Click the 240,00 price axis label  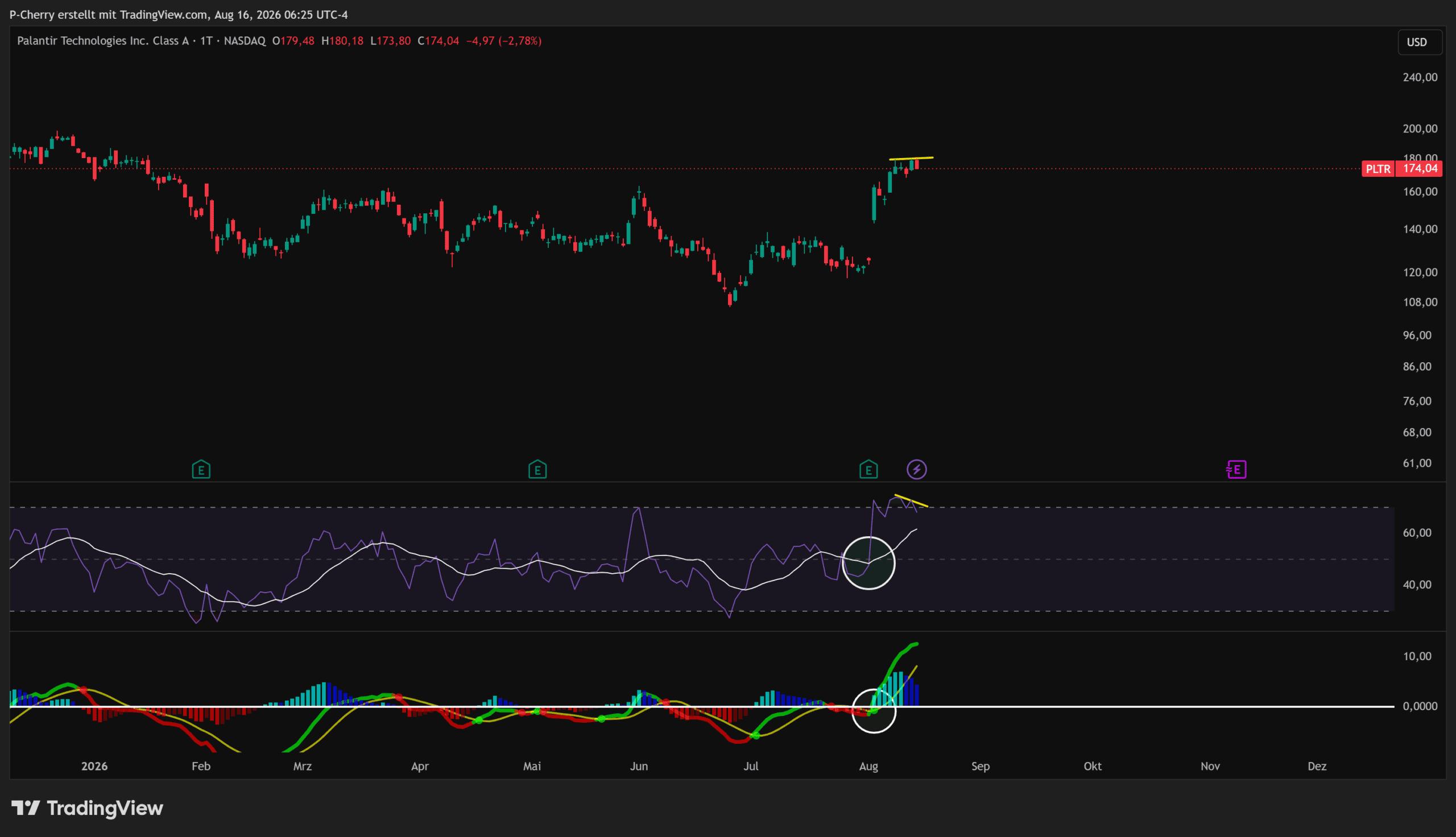click(x=1420, y=77)
